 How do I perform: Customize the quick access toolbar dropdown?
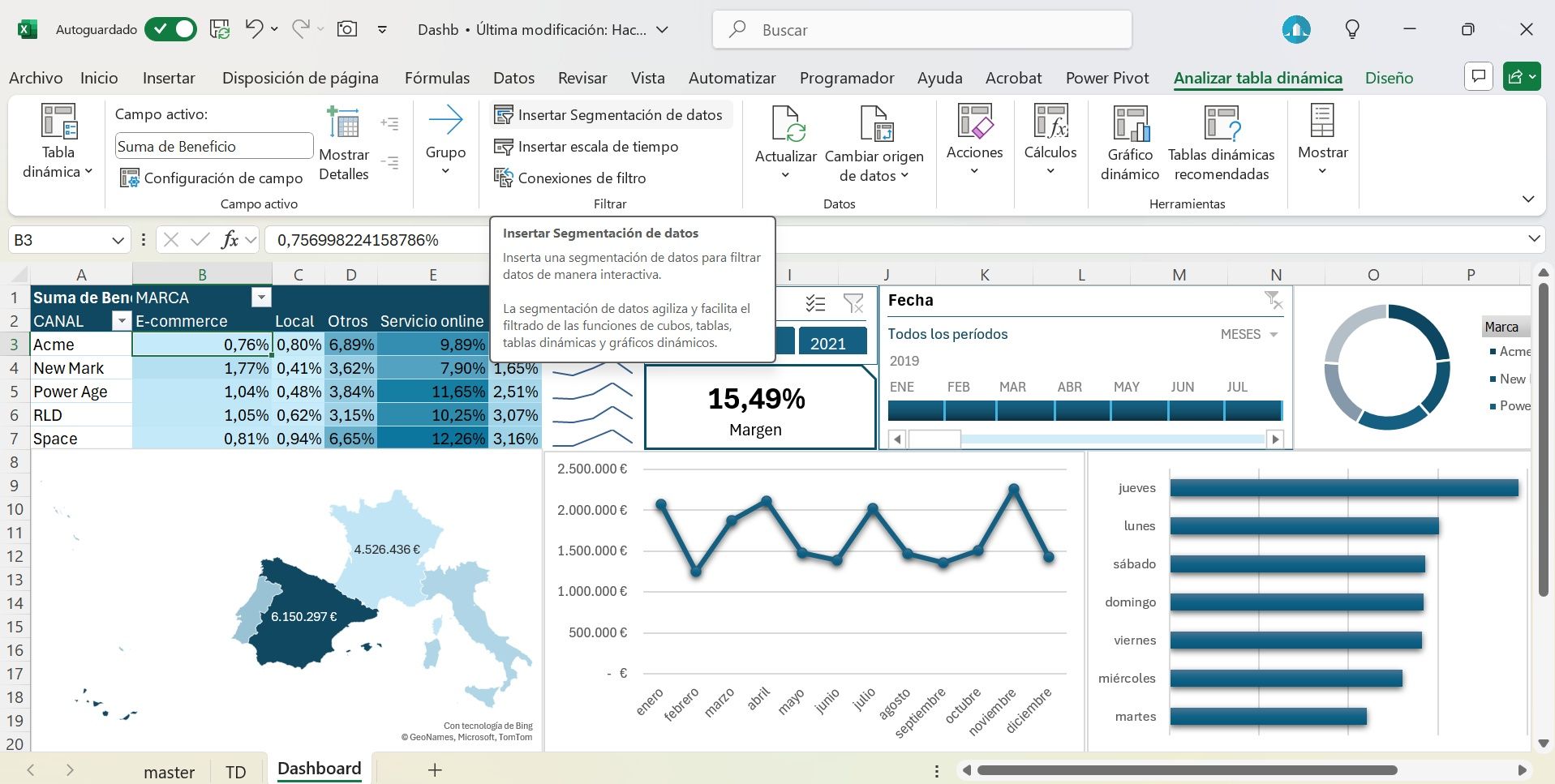[x=382, y=29]
